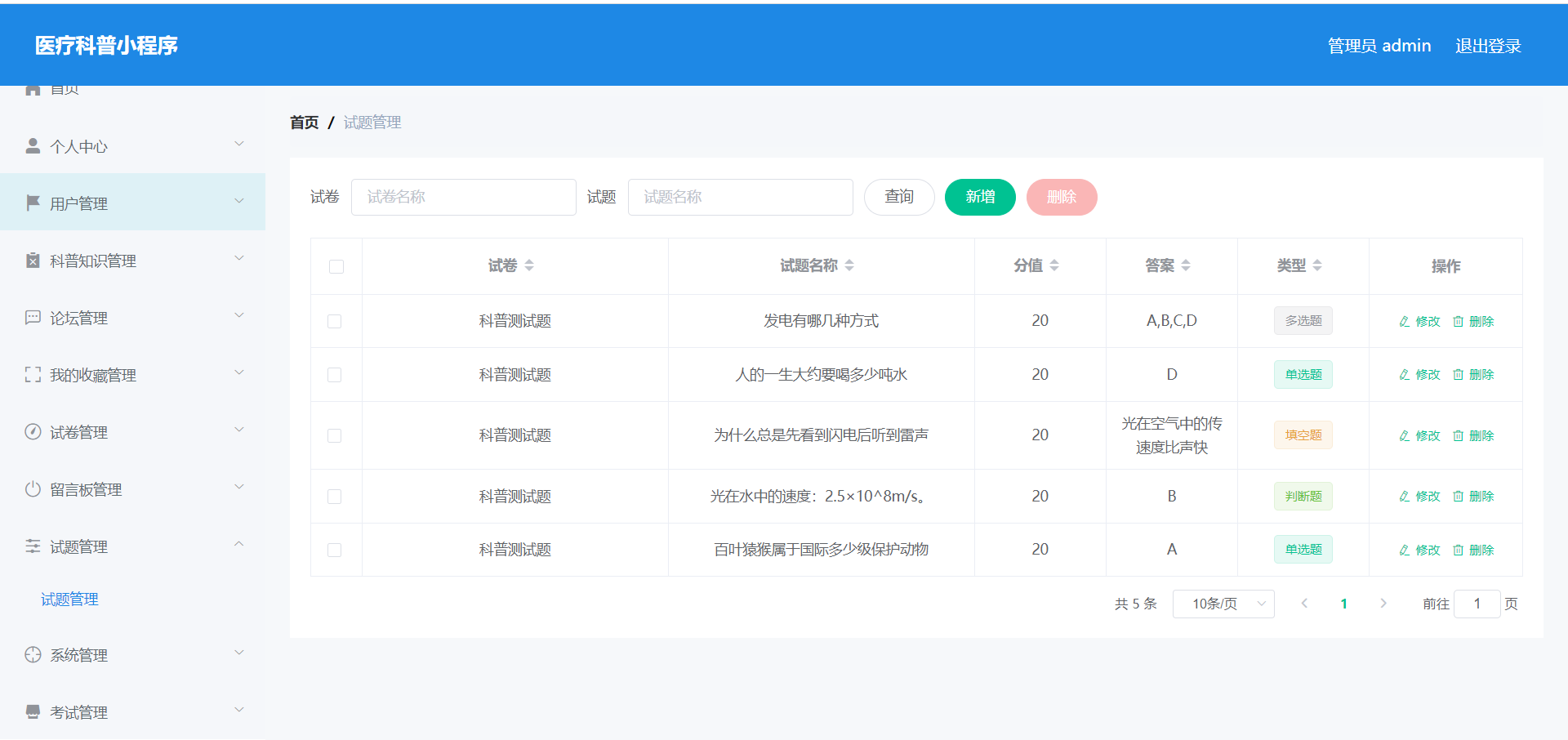Viewport: 1568px width, 740px height.
Task: Click the pink 删除 batch button
Action: coord(1062,197)
